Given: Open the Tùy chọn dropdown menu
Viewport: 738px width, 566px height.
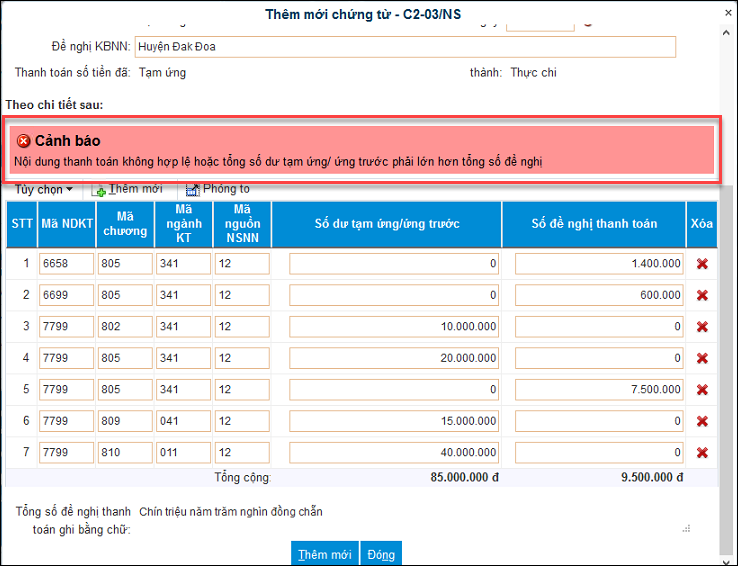Looking at the screenshot, I should [x=44, y=189].
